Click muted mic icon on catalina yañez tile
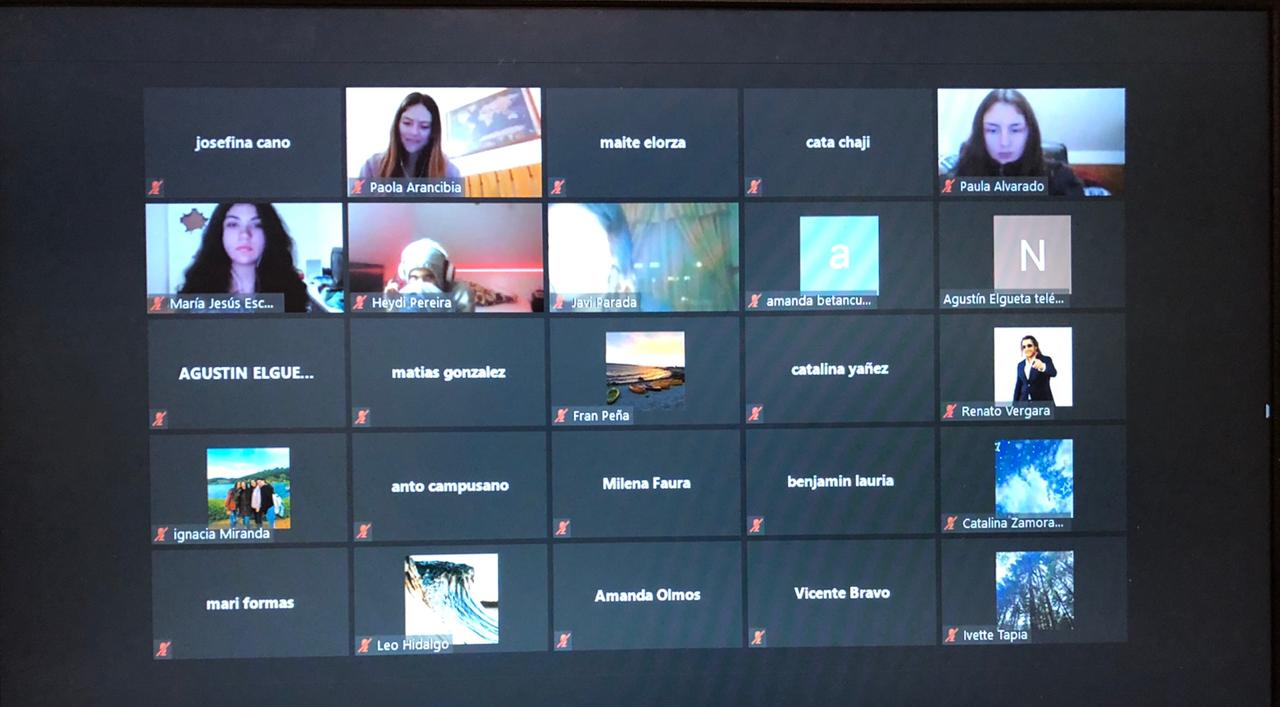 pyautogui.click(x=755, y=414)
